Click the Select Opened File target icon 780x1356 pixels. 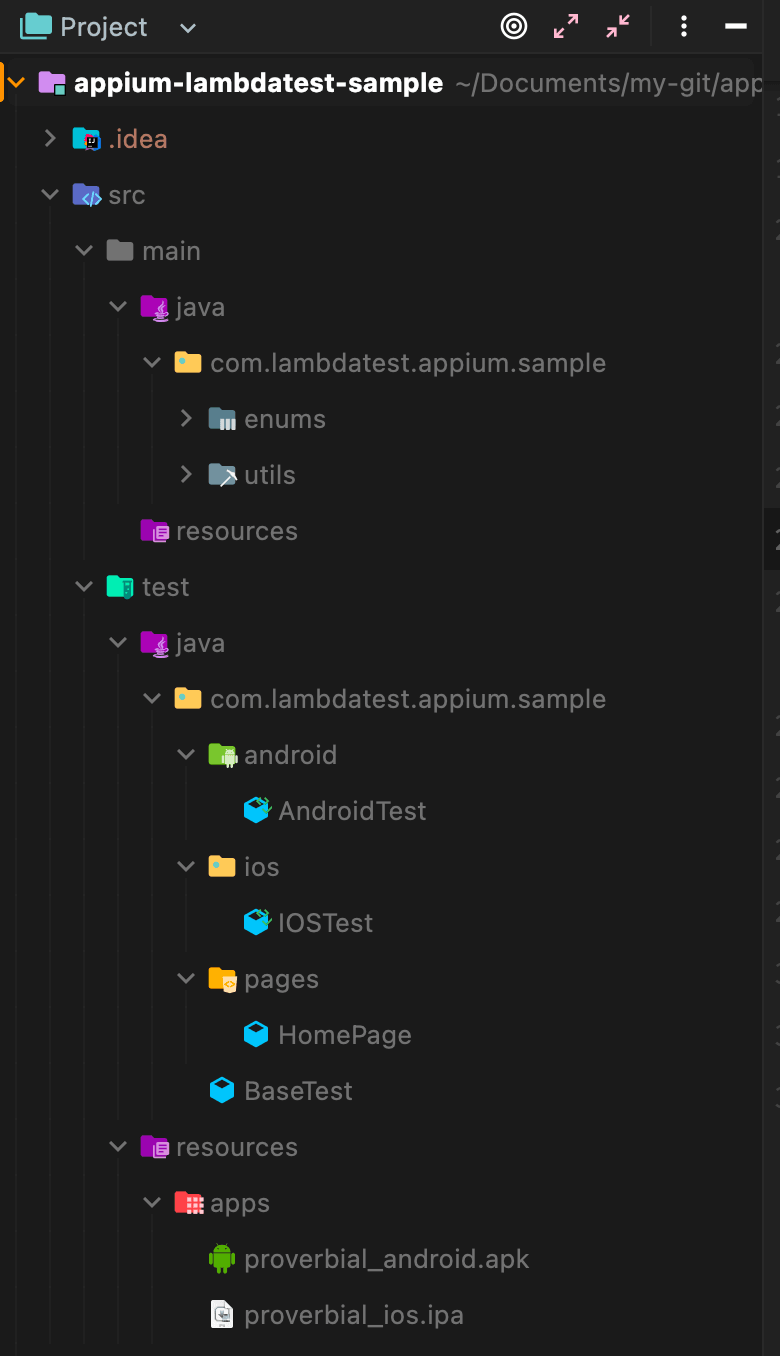(x=514, y=26)
